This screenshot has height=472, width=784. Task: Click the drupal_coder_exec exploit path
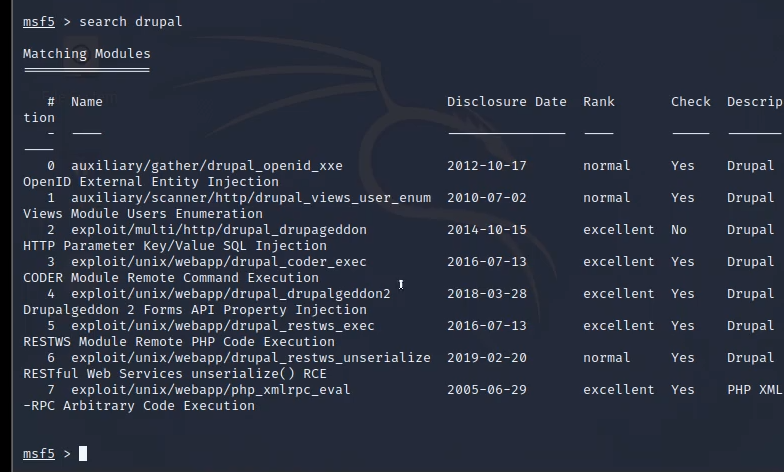219,262
